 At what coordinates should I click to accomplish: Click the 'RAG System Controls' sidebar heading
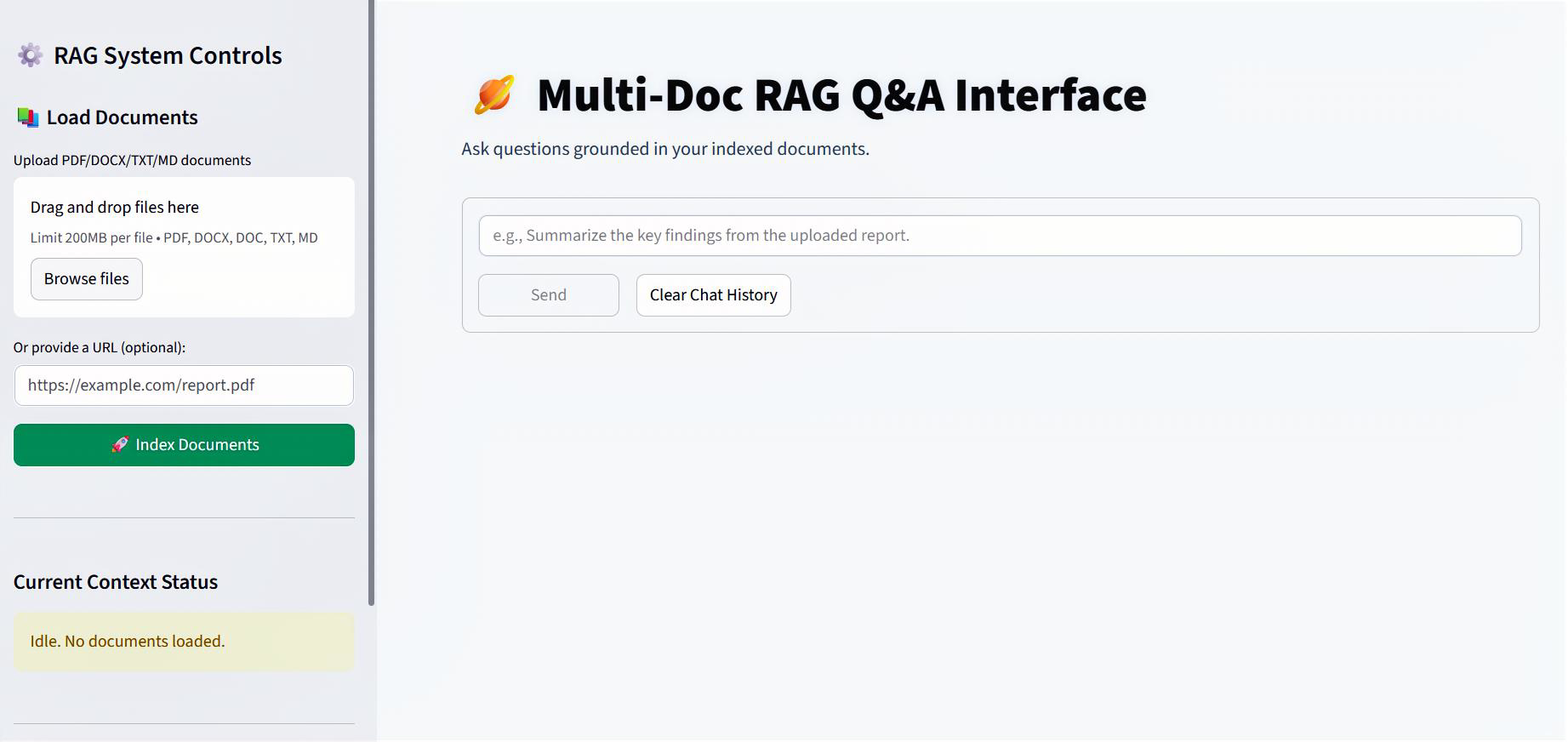click(168, 55)
